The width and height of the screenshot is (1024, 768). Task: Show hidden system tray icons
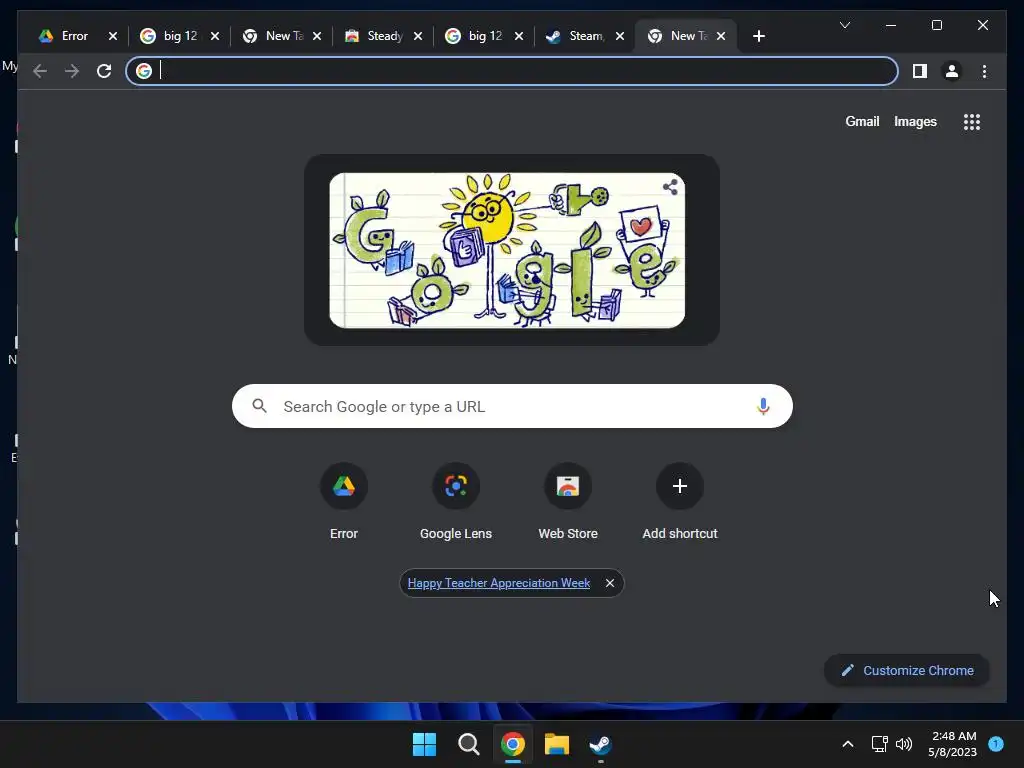(x=848, y=744)
